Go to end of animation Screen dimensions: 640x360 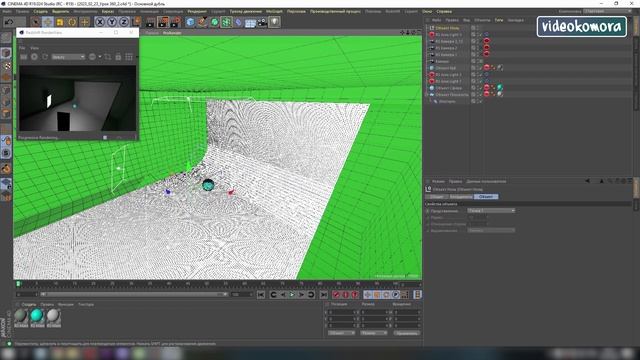coord(323,295)
